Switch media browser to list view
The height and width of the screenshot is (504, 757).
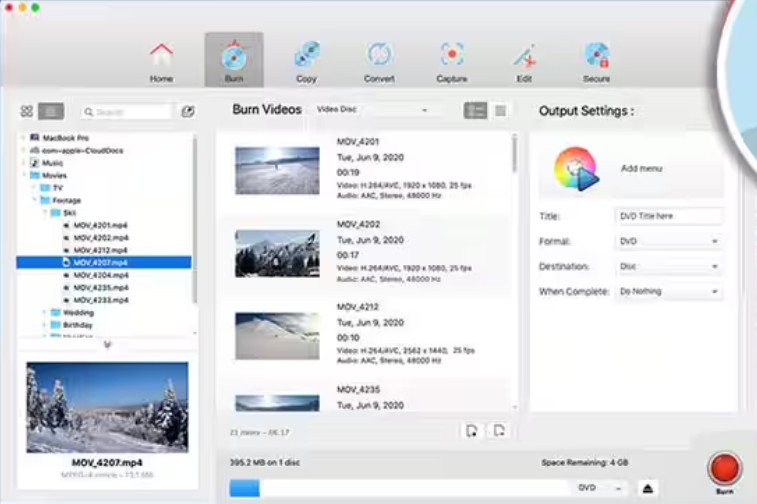(50, 111)
